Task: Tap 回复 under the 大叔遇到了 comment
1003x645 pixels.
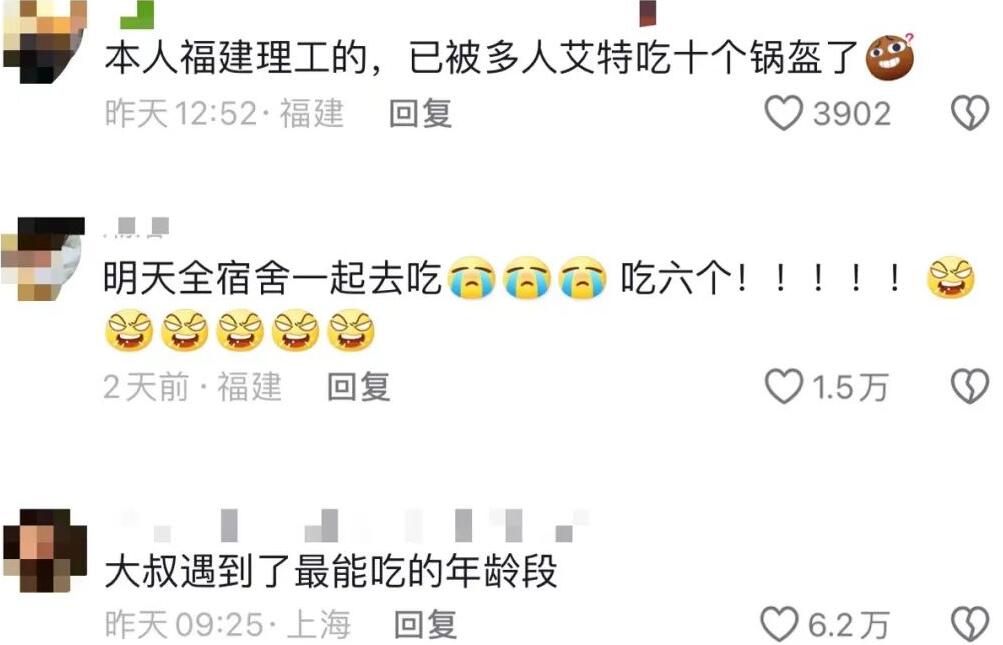Action: [425, 625]
